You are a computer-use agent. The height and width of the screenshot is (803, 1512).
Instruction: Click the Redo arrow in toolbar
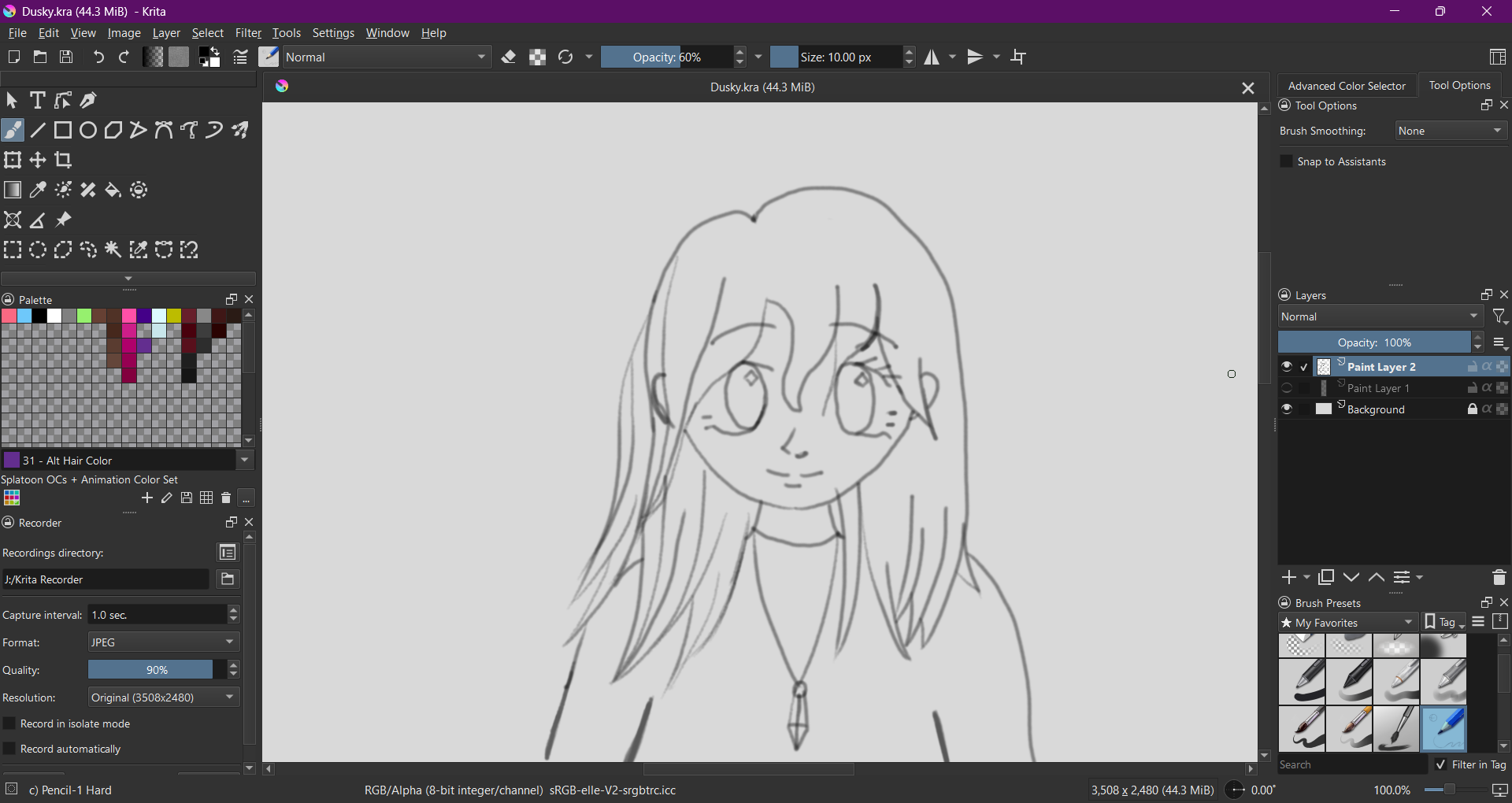tap(124, 57)
